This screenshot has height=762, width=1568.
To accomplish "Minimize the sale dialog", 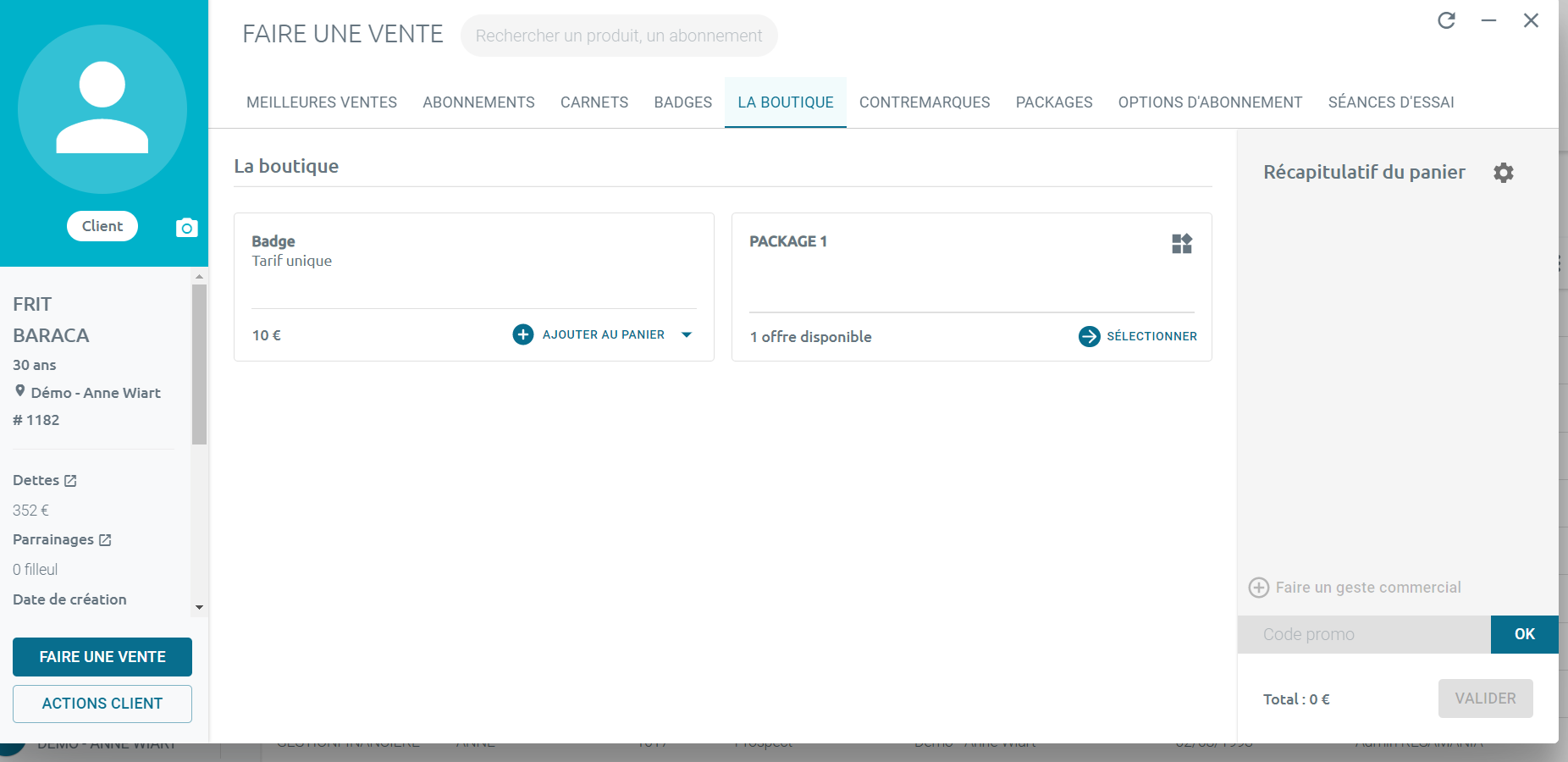I will 1488,20.
